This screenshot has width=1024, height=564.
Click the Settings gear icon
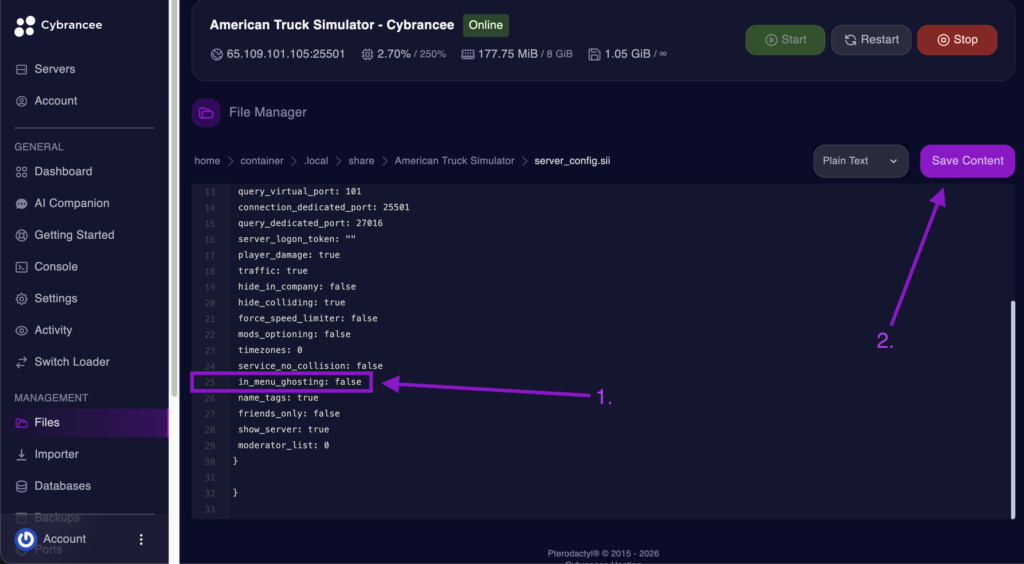pos(22,298)
